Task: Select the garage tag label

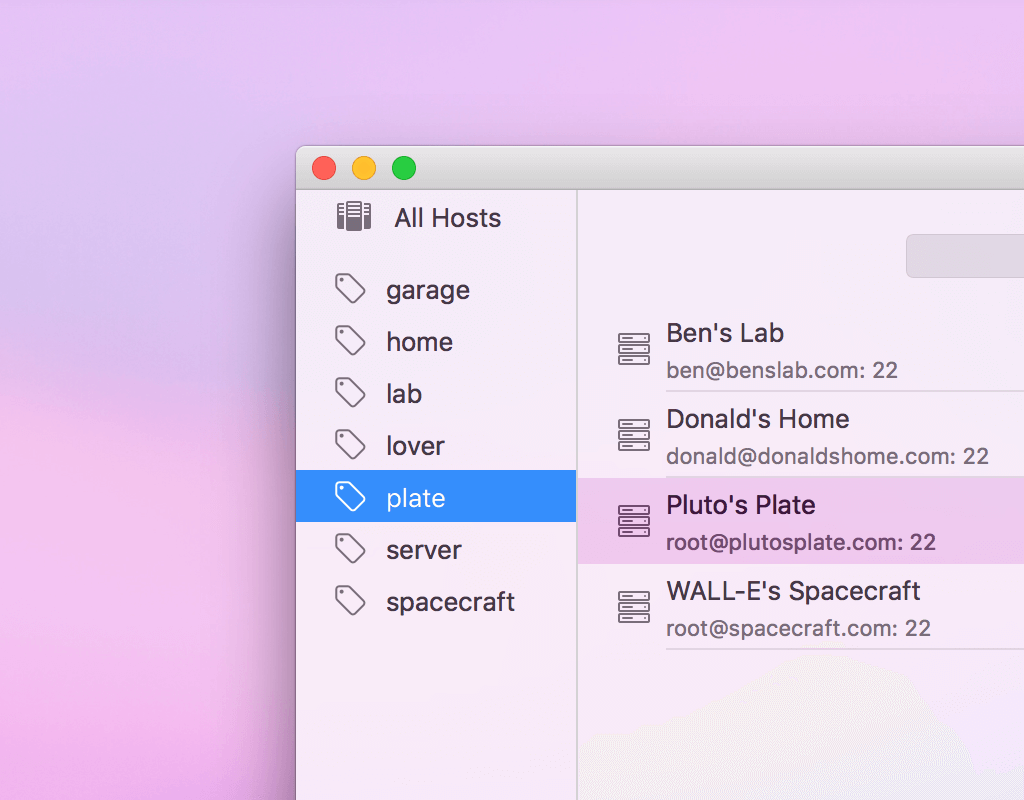Action: tap(428, 291)
